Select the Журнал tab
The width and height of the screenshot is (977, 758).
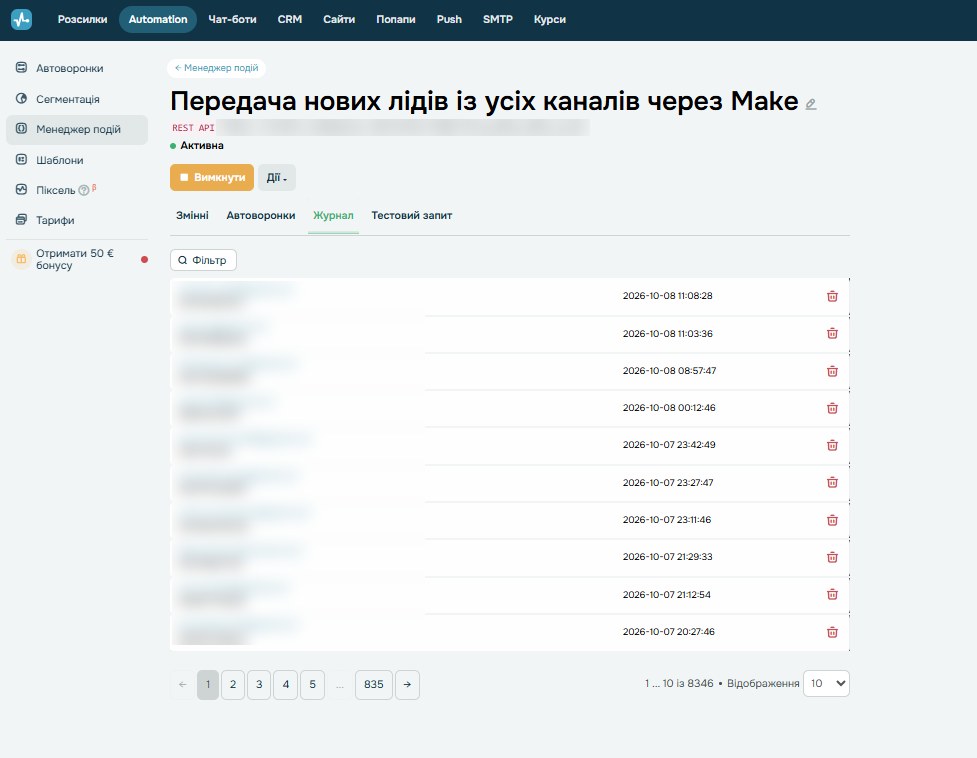333,216
